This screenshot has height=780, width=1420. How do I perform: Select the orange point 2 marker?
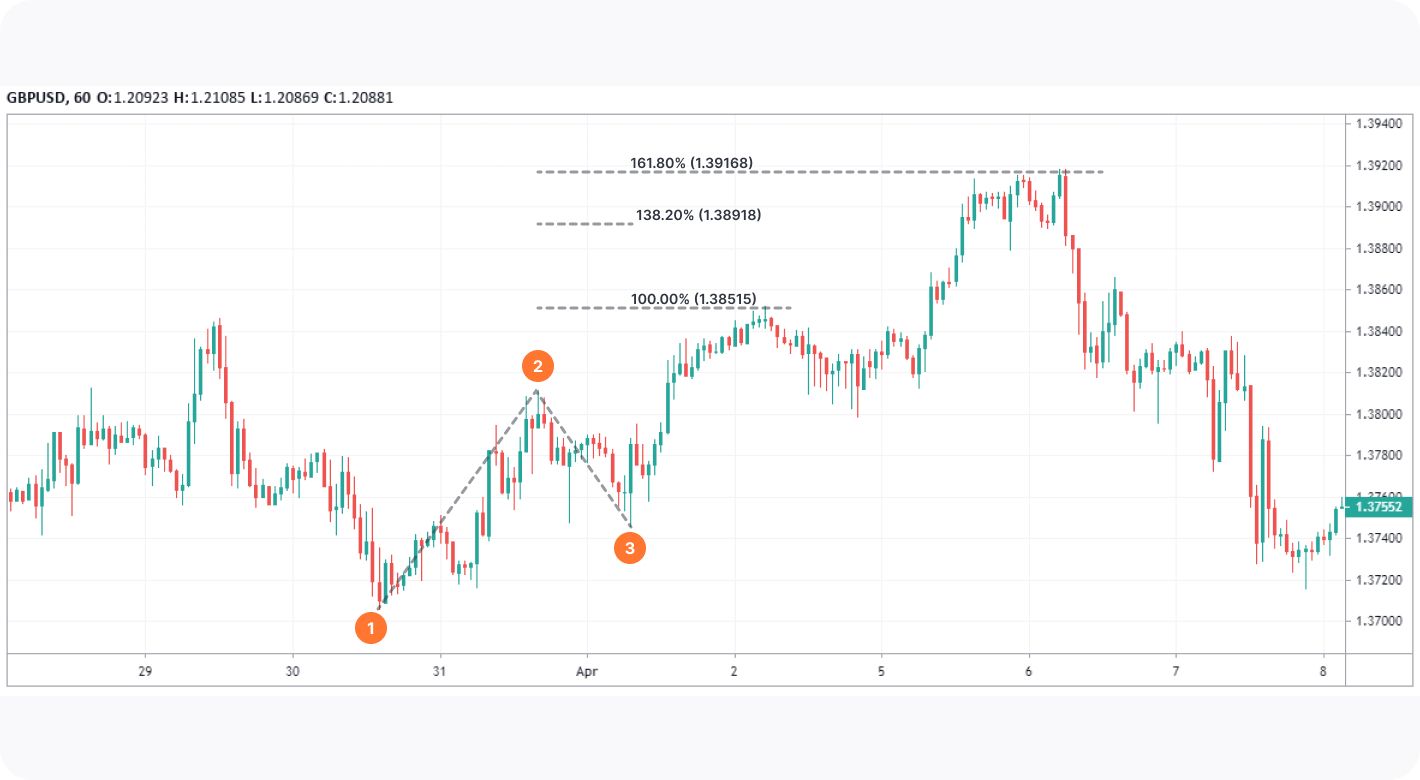538,367
